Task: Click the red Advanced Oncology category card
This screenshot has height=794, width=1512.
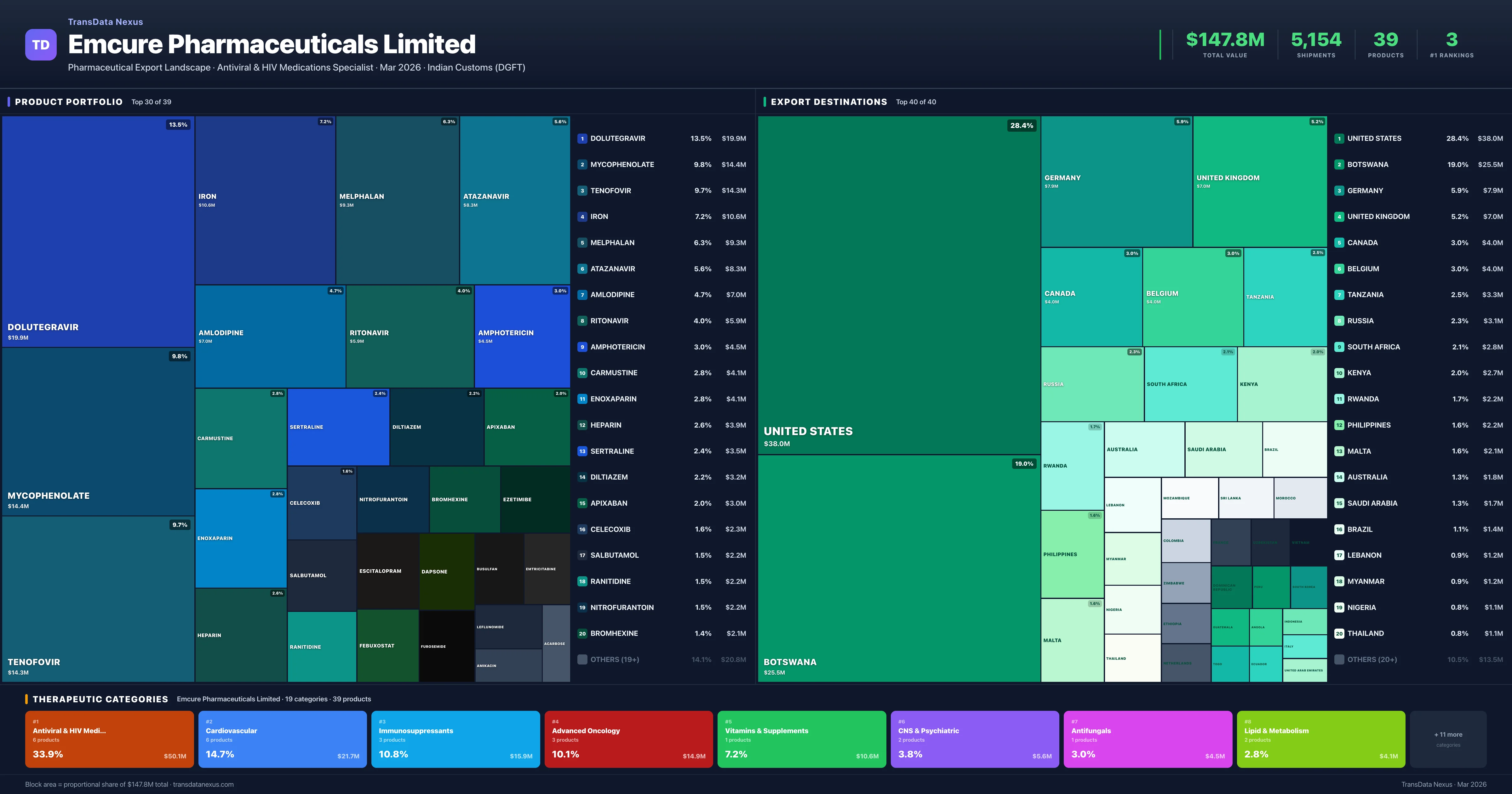Action: pyautogui.click(x=629, y=739)
